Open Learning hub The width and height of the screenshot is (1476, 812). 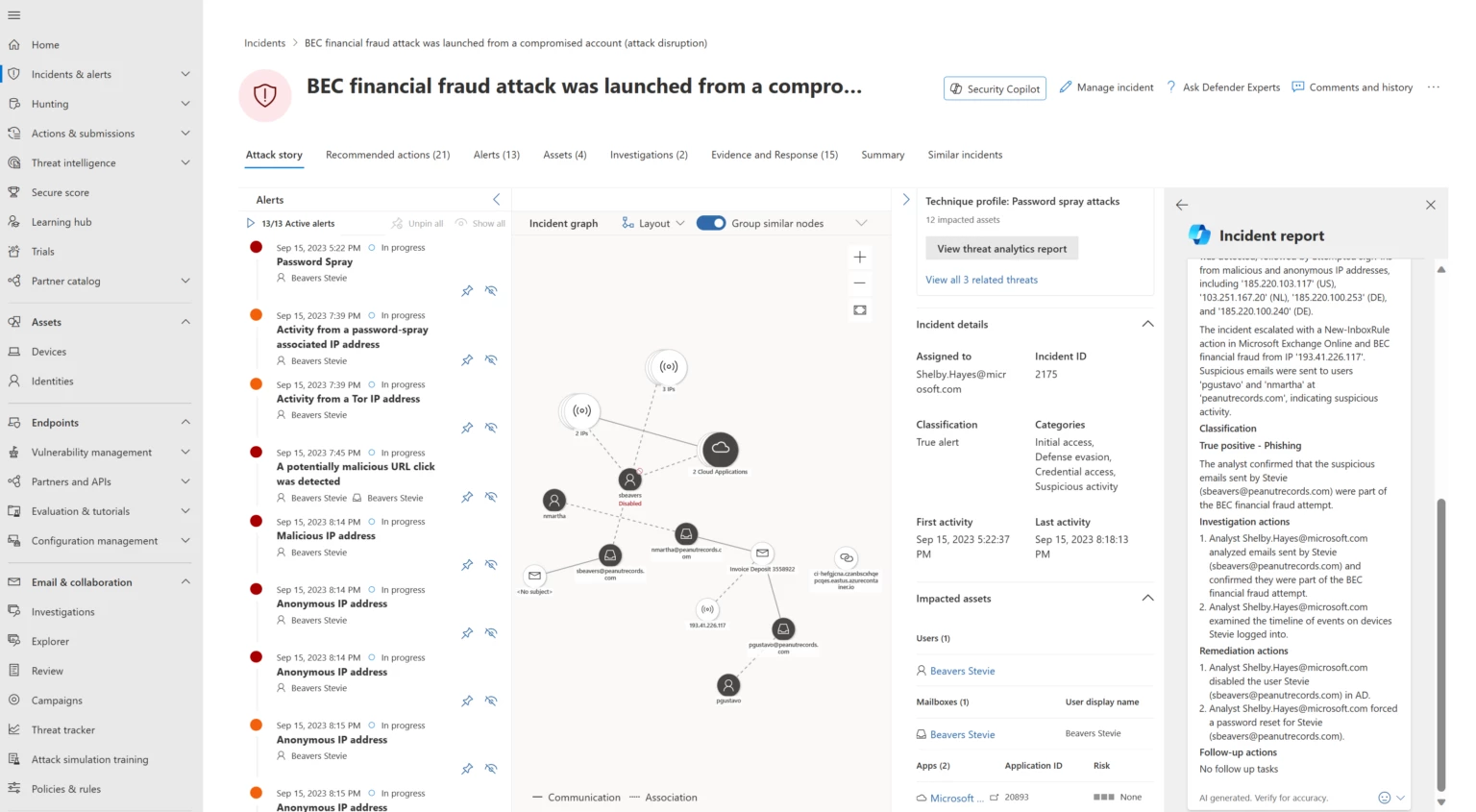61,222
